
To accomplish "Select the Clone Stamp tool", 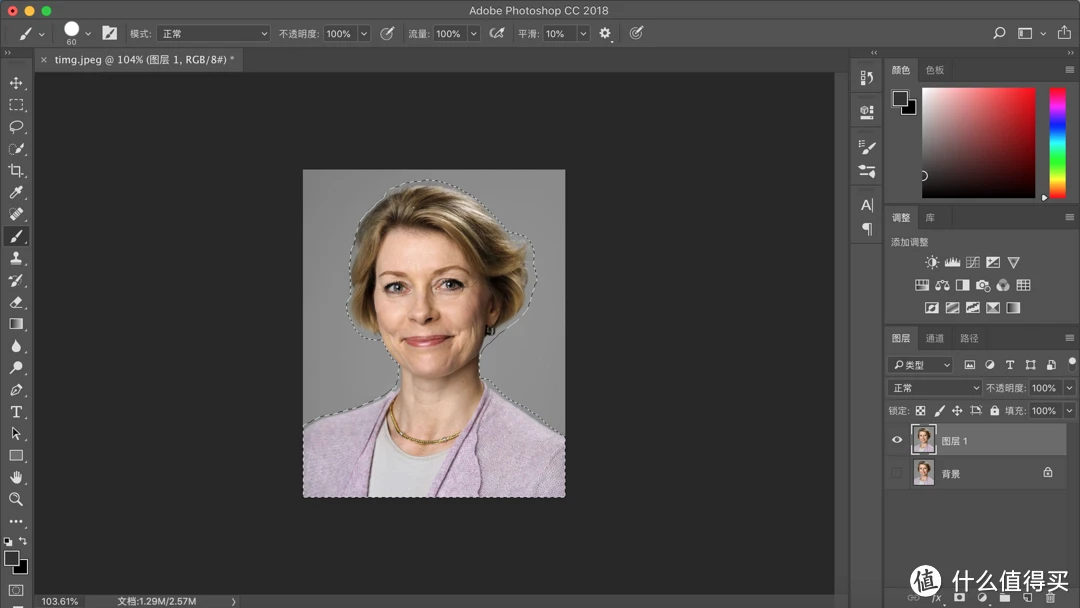I will pyautogui.click(x=16, y=258).
